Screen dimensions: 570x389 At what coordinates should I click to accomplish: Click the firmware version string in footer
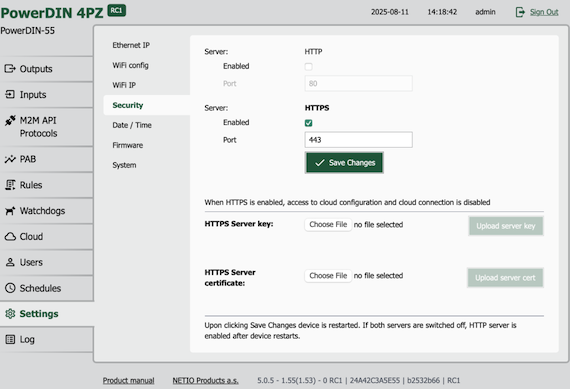click(358, 380)
